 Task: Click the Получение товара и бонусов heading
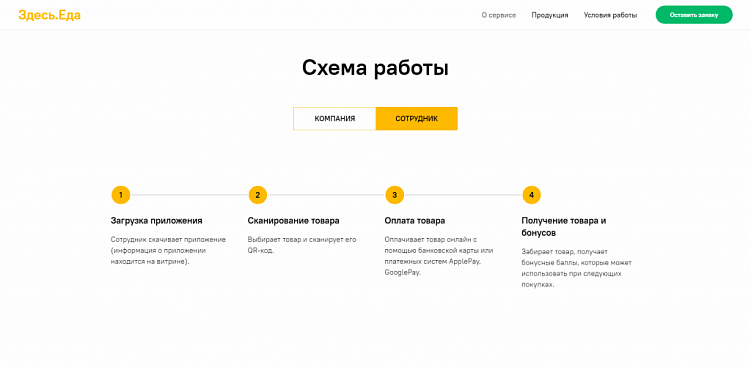coord(564,227)
